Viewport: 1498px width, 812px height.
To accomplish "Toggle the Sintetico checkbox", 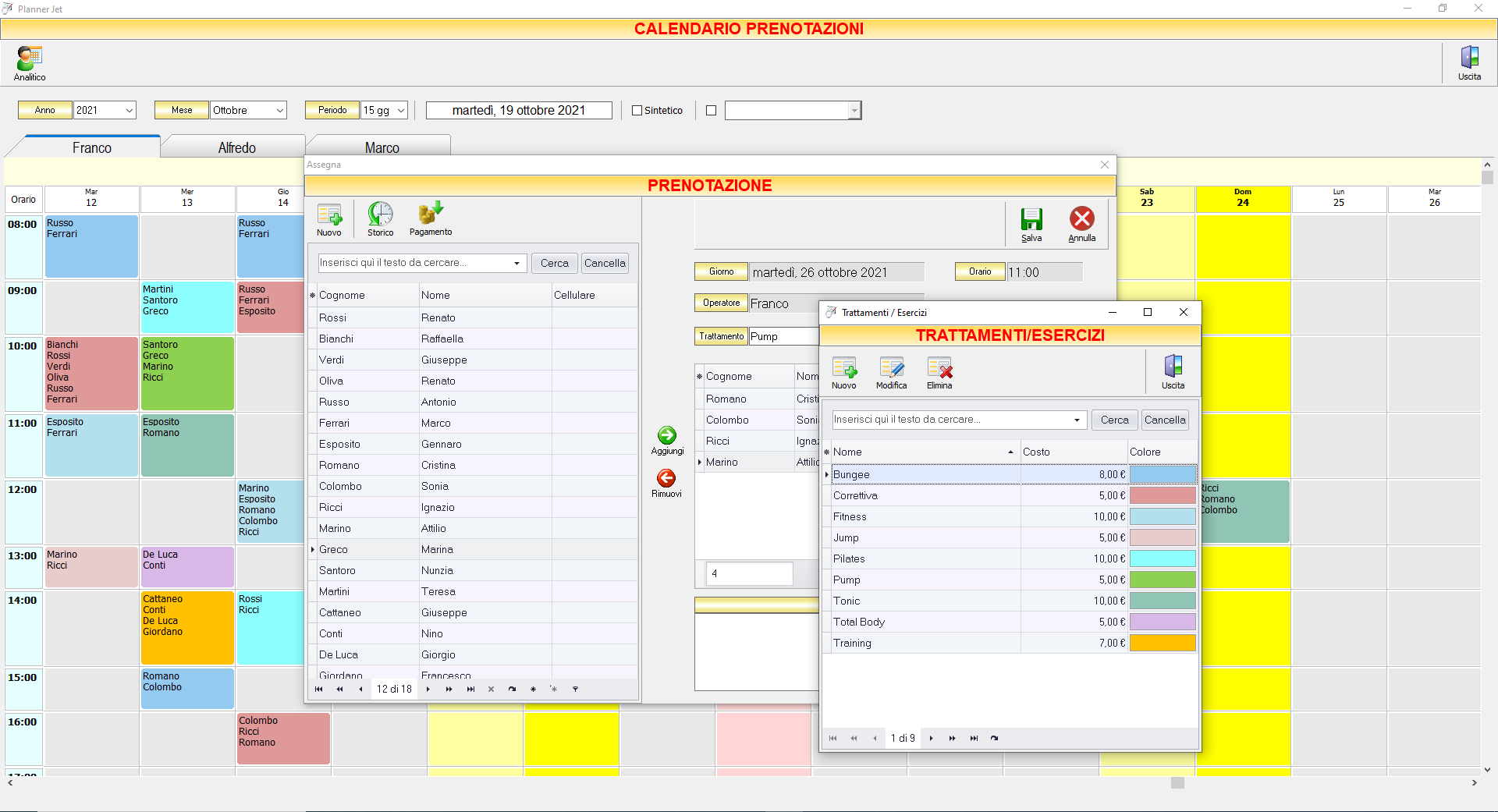I will pos(637,111).
